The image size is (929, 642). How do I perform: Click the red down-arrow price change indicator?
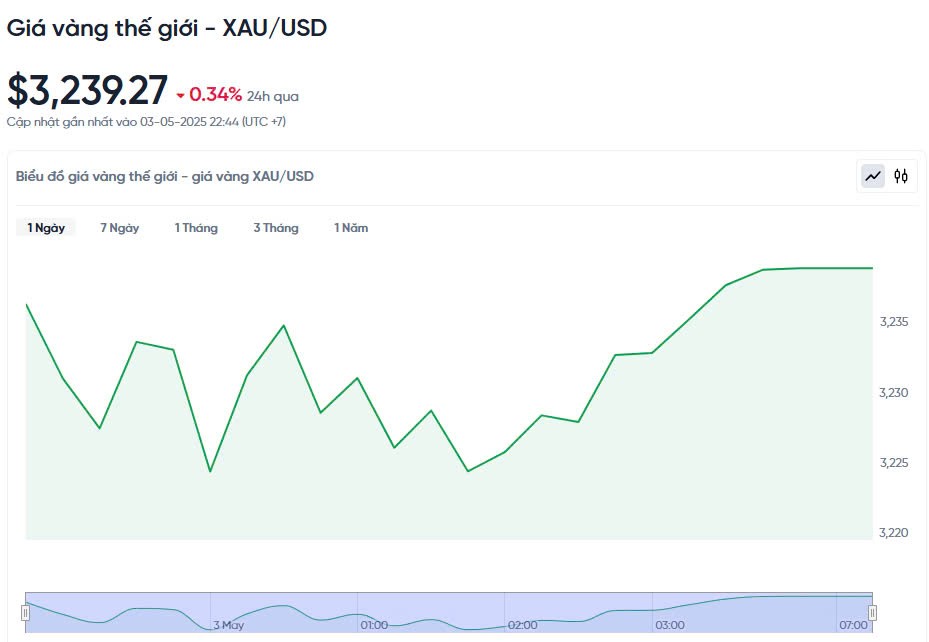coord(180,96)
